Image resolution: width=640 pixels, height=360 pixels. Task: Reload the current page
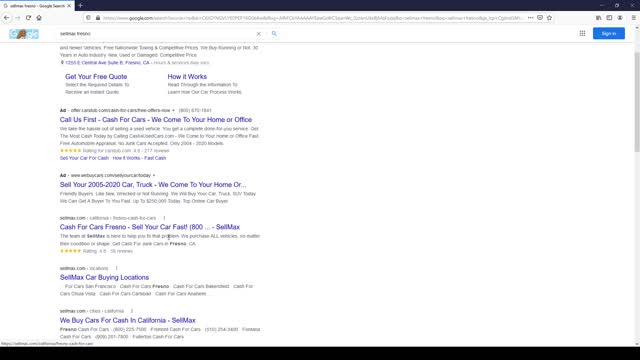click(x=28, y=18)
